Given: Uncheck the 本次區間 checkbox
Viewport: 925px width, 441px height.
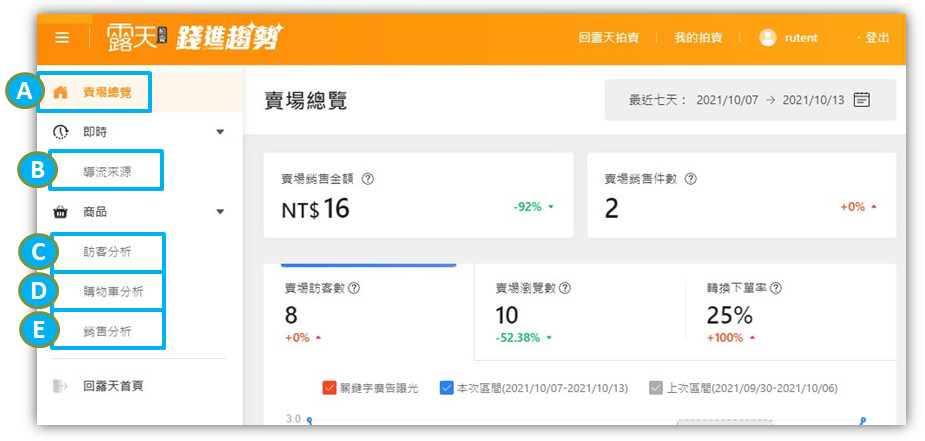Looking at the screenshot, I should pos(447,388).
